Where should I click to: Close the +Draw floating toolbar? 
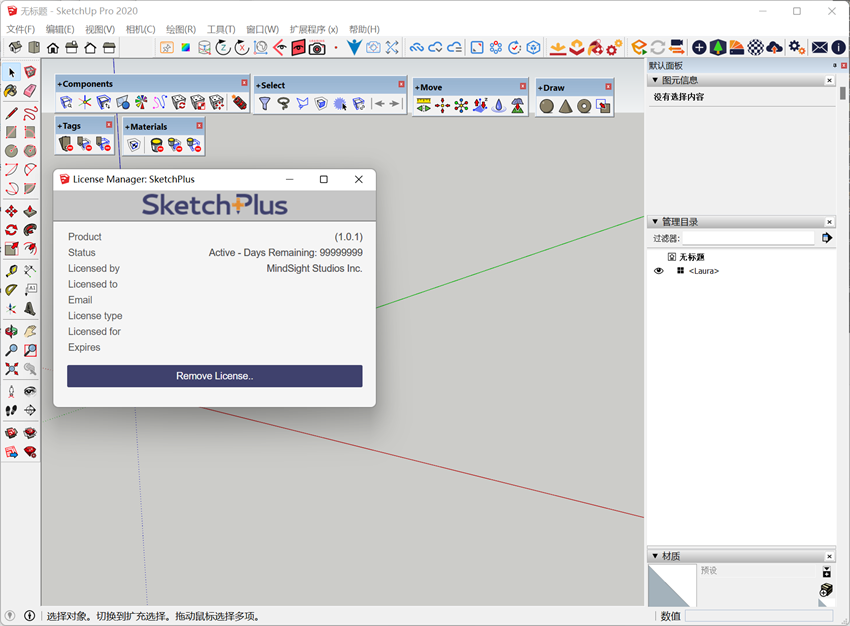tap(608, 87)
